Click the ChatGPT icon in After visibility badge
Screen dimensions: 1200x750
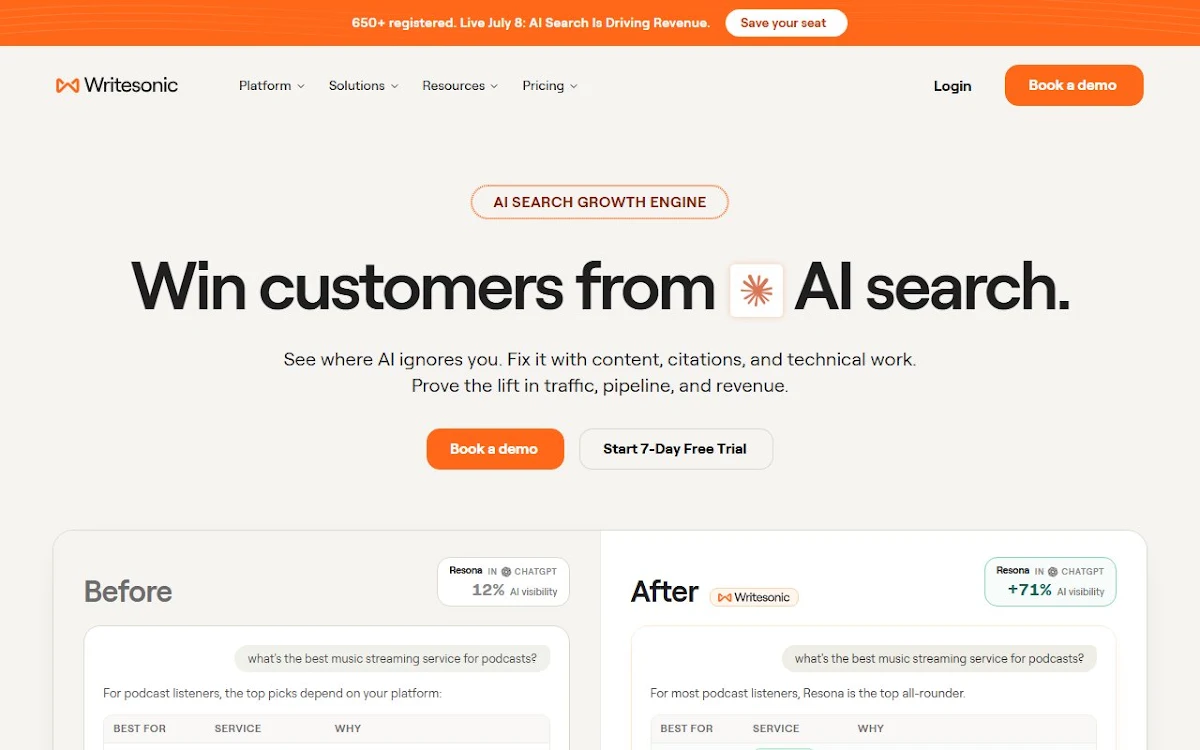(1053, 572)
